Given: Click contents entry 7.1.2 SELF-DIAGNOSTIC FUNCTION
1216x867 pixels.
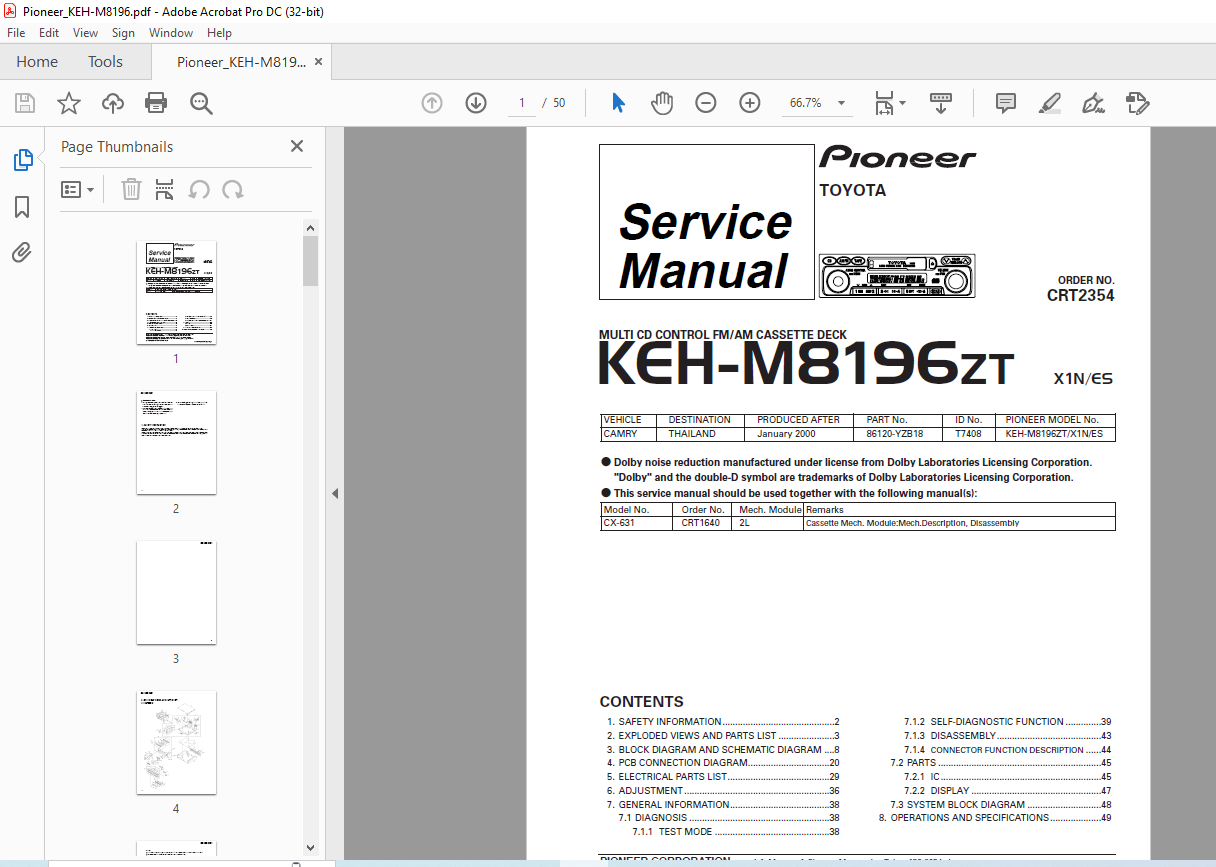Looking at the screenshot, I should [x=1008, y=722].
